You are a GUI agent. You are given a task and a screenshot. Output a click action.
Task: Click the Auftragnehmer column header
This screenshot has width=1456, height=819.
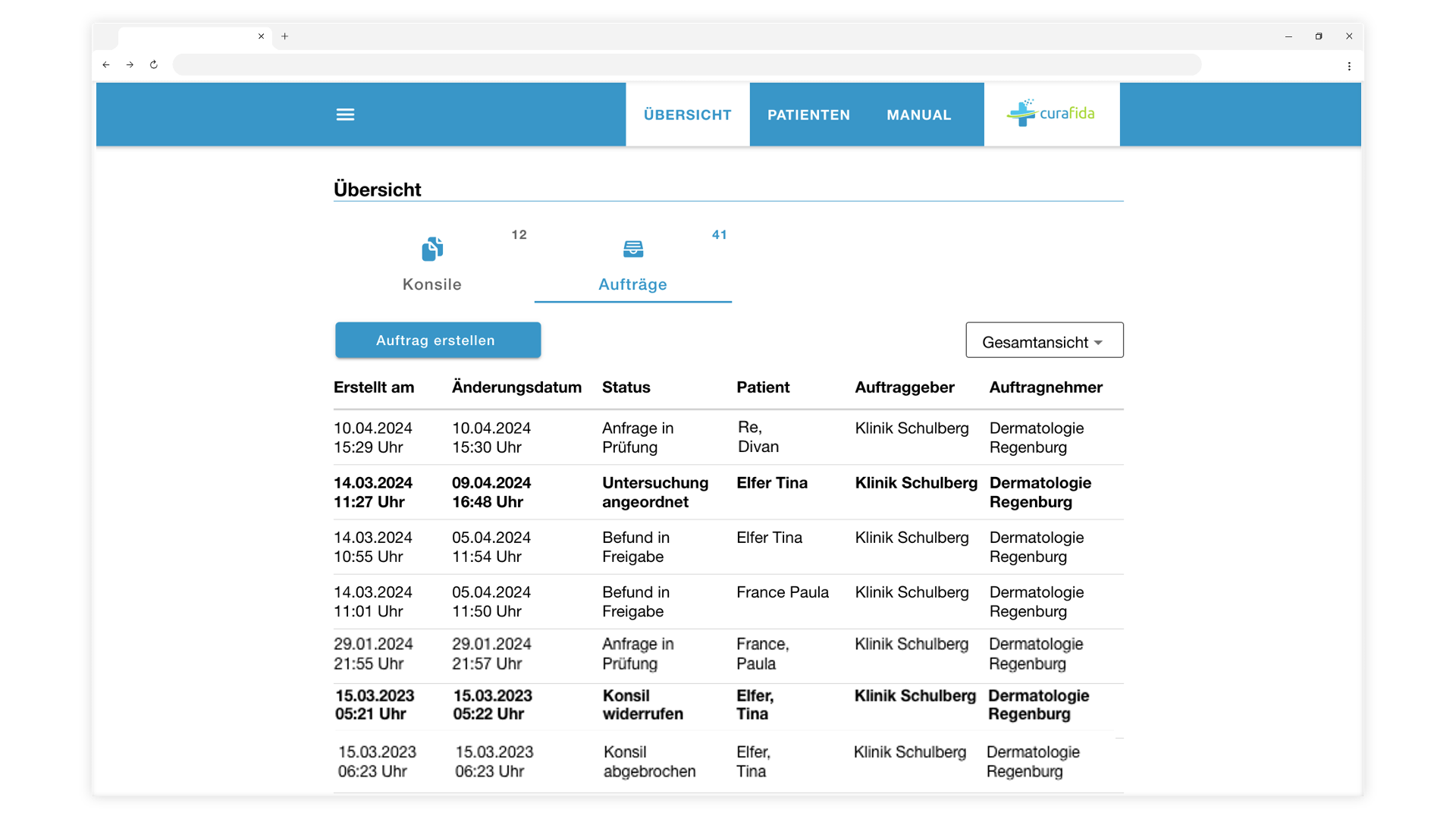click(x=1046, y=388)
